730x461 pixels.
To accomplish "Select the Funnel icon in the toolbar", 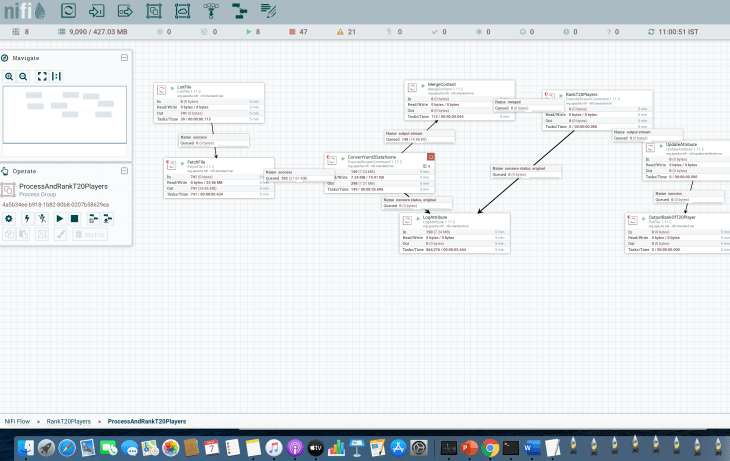I will point(212,11).
